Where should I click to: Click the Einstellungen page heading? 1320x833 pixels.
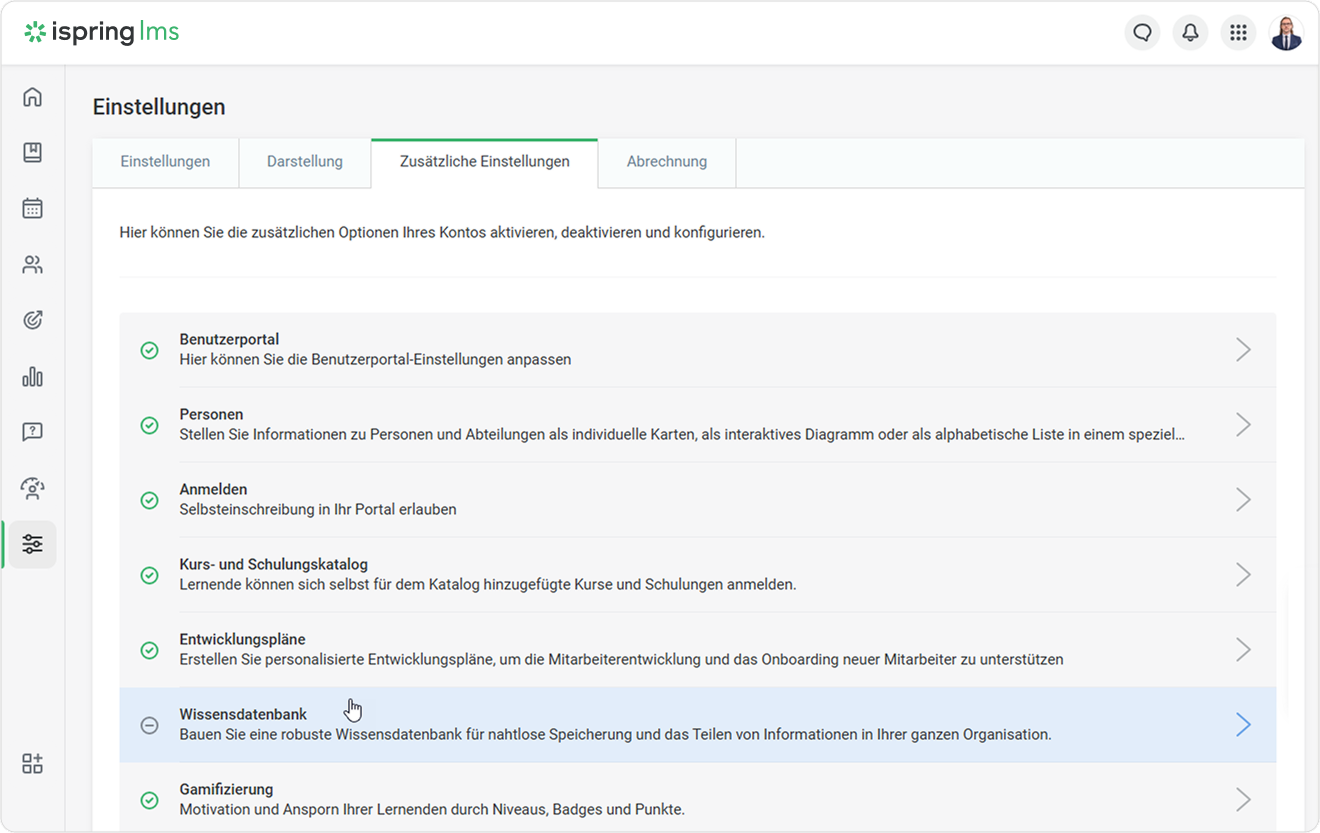[x=159, y=107]
